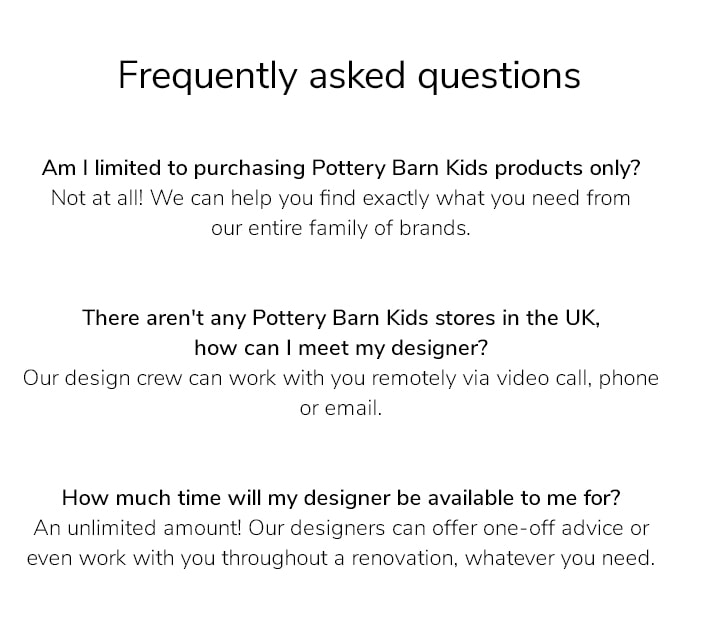Image resolution: width=702 pixels, height=630 pixels.
Task: Click the 'how can I meet my designer?' line
Action: click(x=341, y=348)
